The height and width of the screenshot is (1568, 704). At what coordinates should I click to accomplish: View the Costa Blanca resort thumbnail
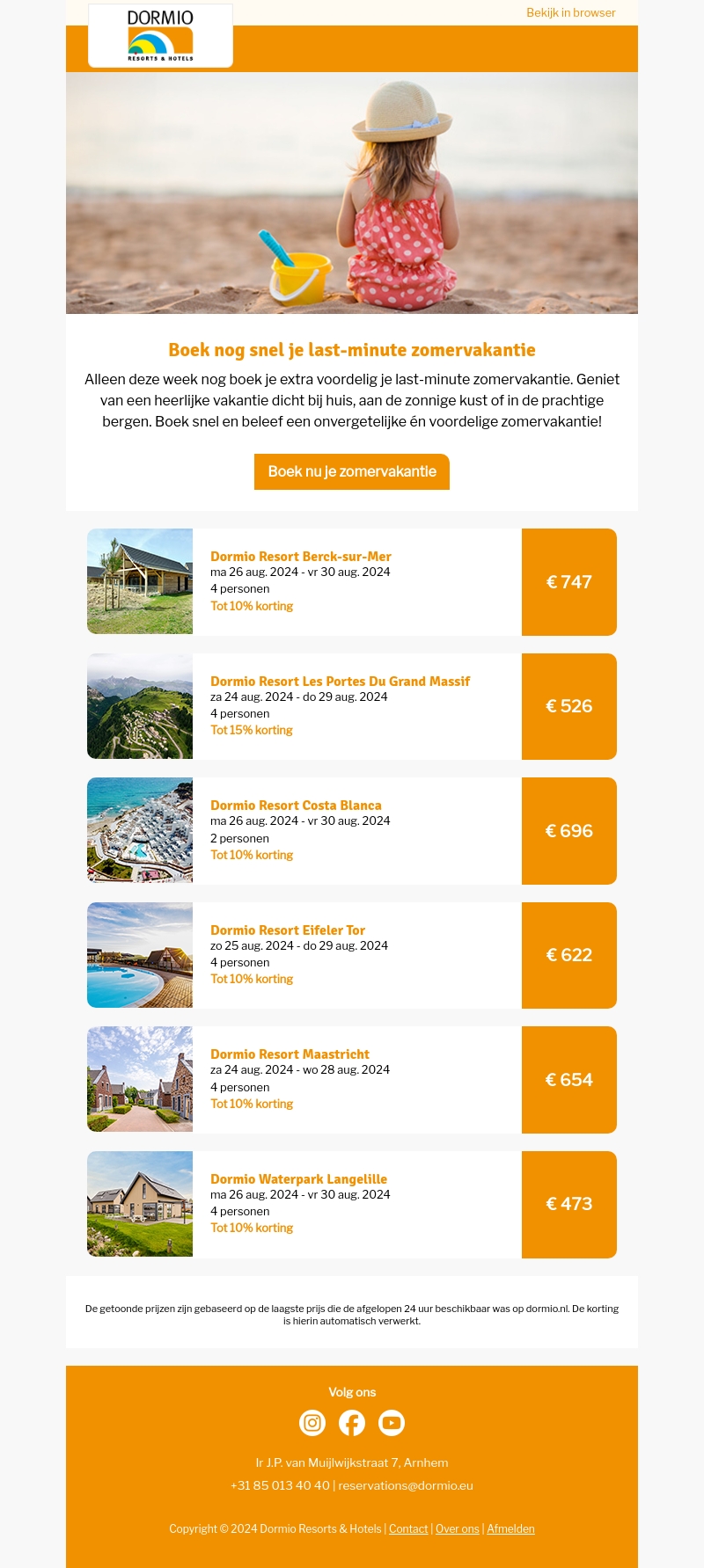[140, 830]
